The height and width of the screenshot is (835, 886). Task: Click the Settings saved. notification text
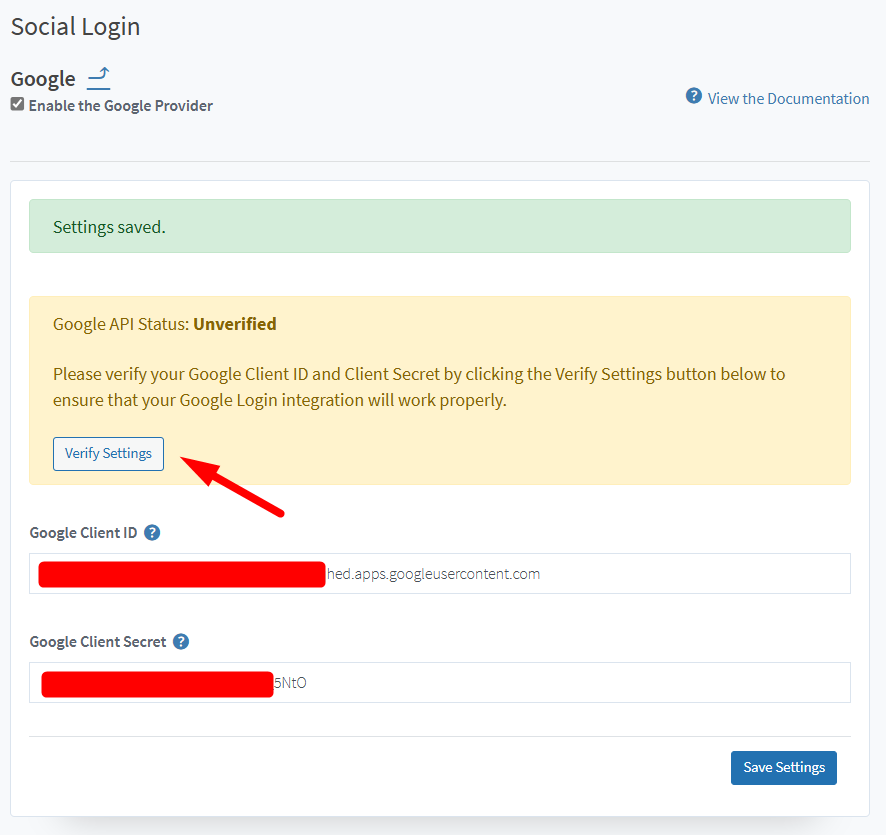tap(109, 227)
